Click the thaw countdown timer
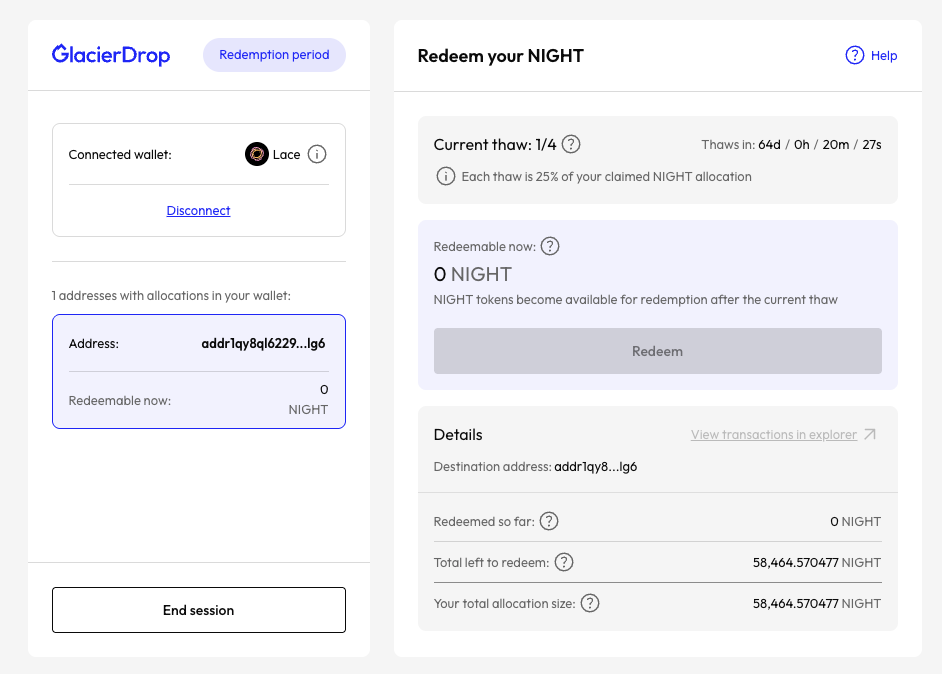This screenshot has width=942, height=674. point(819,145)
